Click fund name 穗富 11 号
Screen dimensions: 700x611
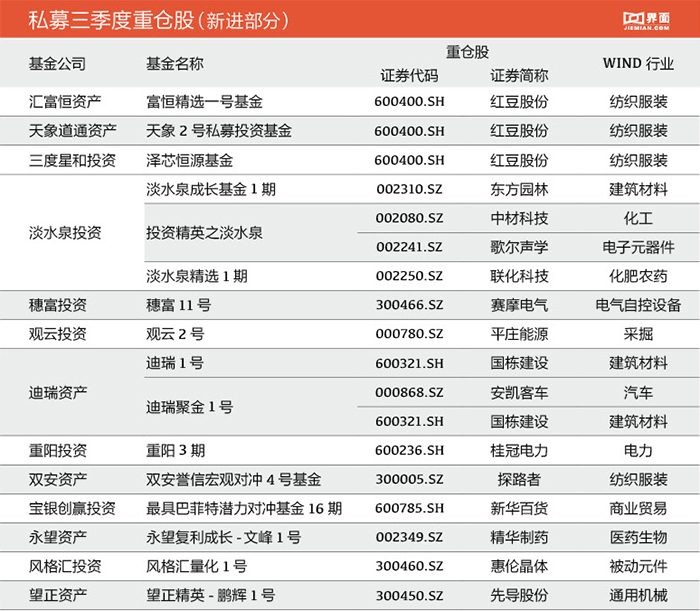pos(179,305)
